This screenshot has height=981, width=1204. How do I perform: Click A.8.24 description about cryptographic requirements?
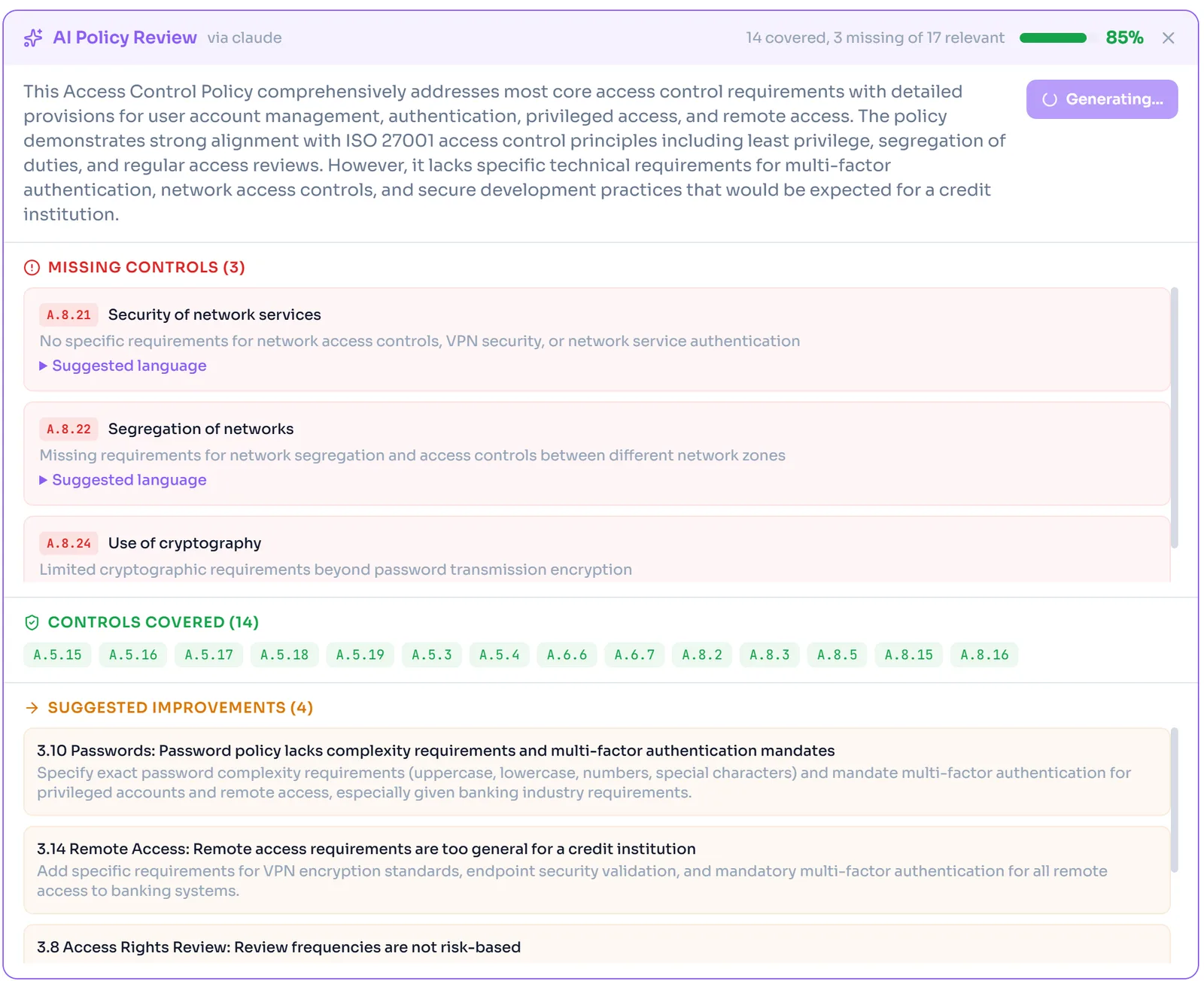point(336,569)
